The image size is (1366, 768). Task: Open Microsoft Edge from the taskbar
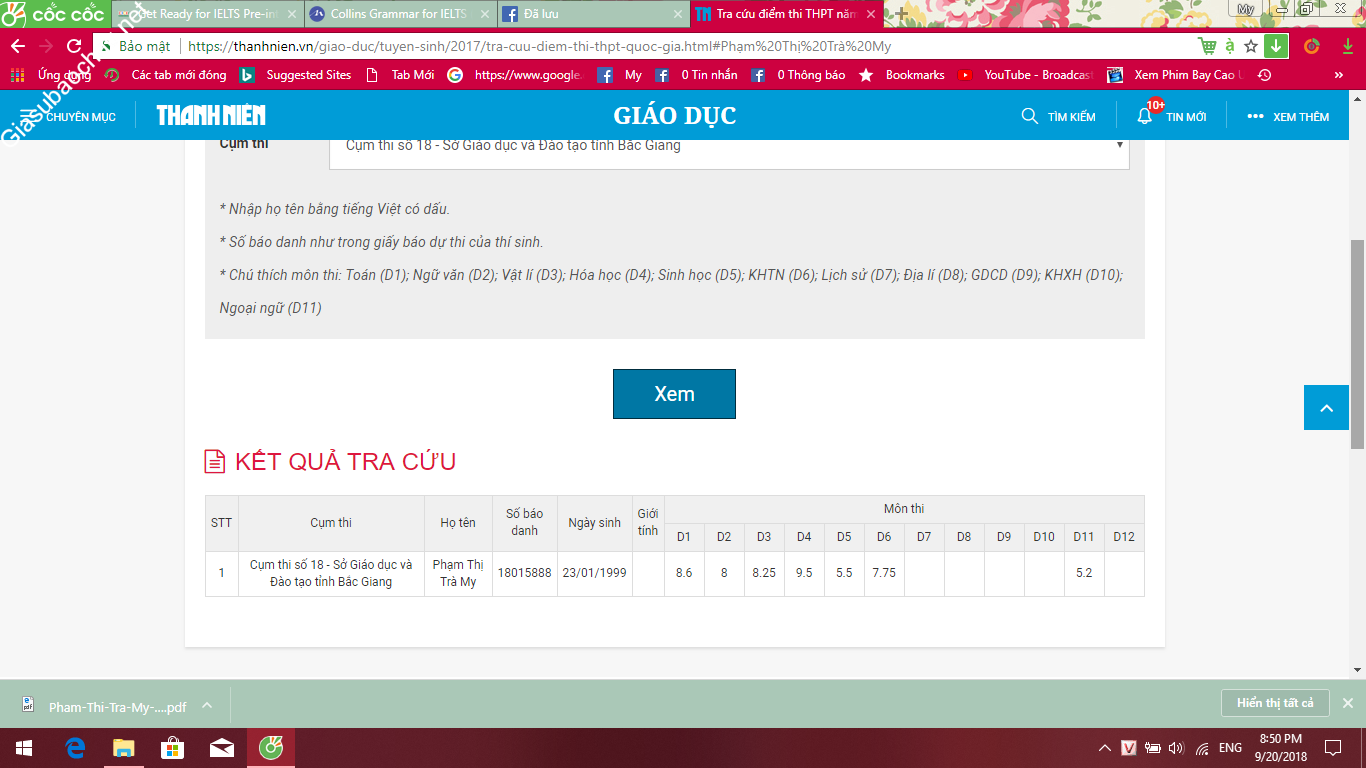click(75, 747)
